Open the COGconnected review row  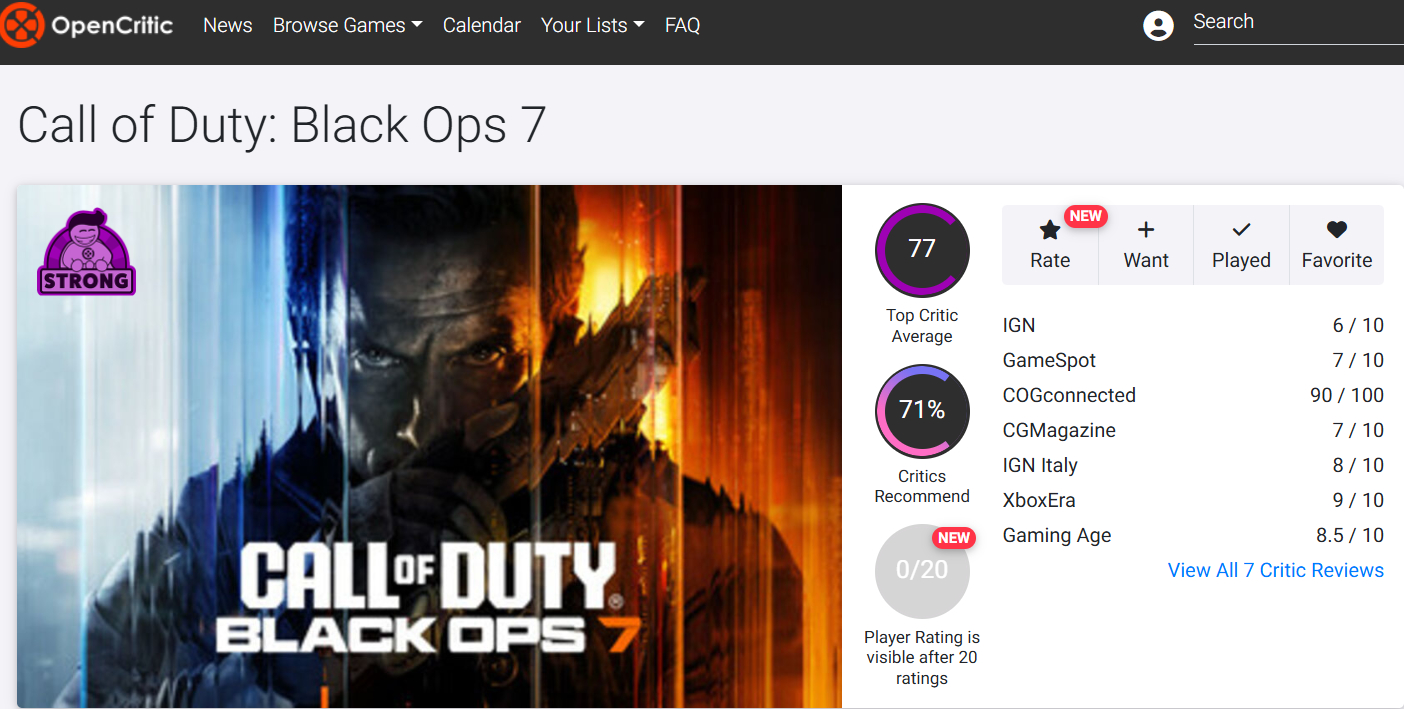[x=1193, y=395]
